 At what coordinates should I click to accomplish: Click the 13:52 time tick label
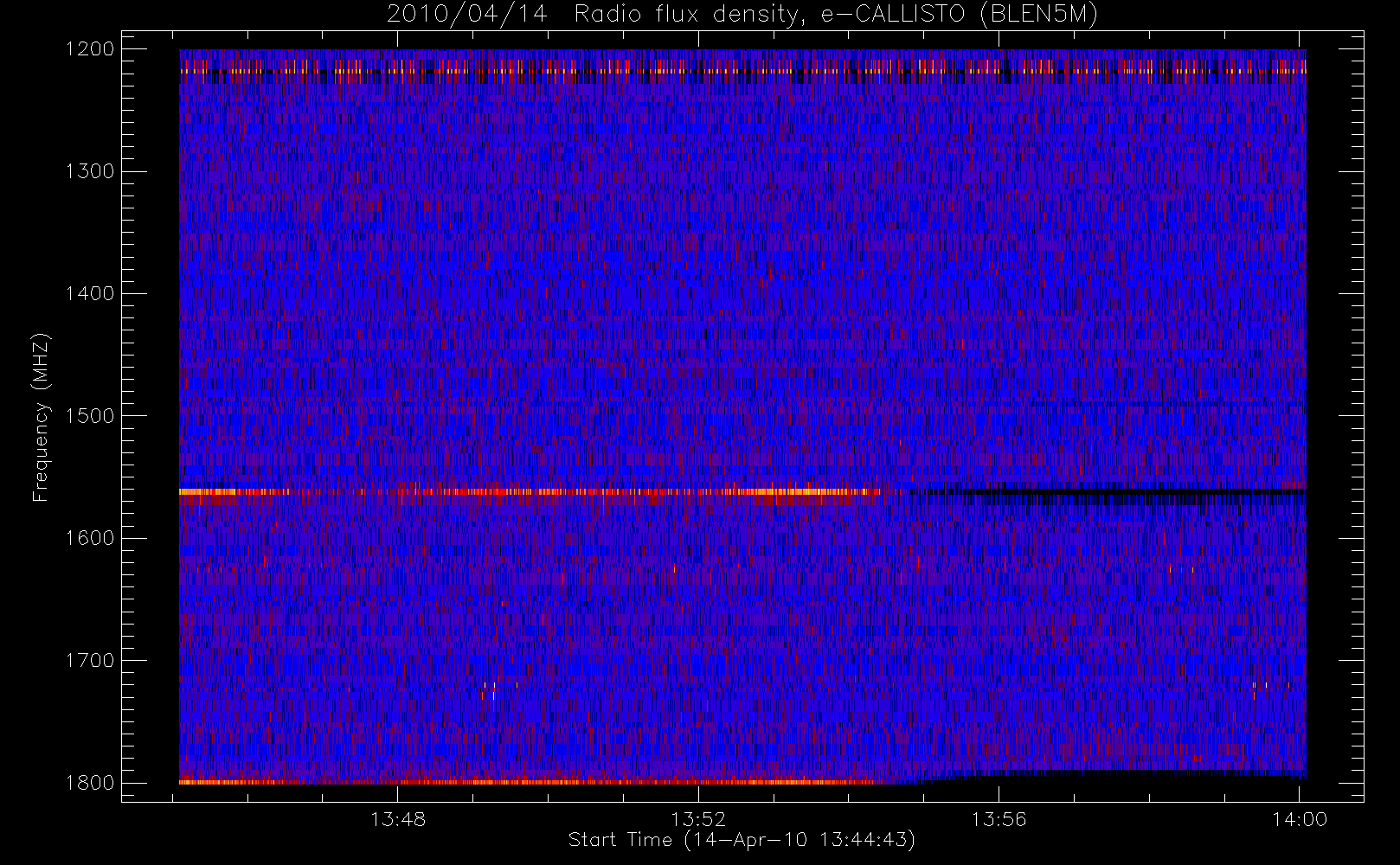pyautogui.click(x=698, y=819)
